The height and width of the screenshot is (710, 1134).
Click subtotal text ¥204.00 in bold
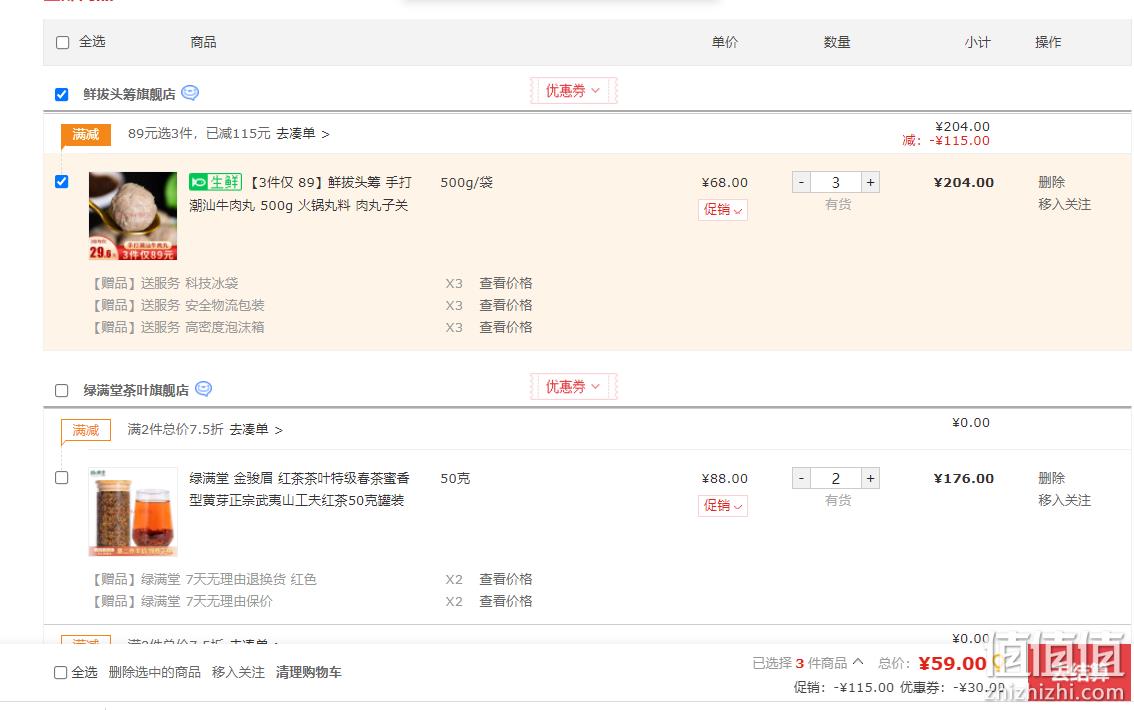(963, 183)
